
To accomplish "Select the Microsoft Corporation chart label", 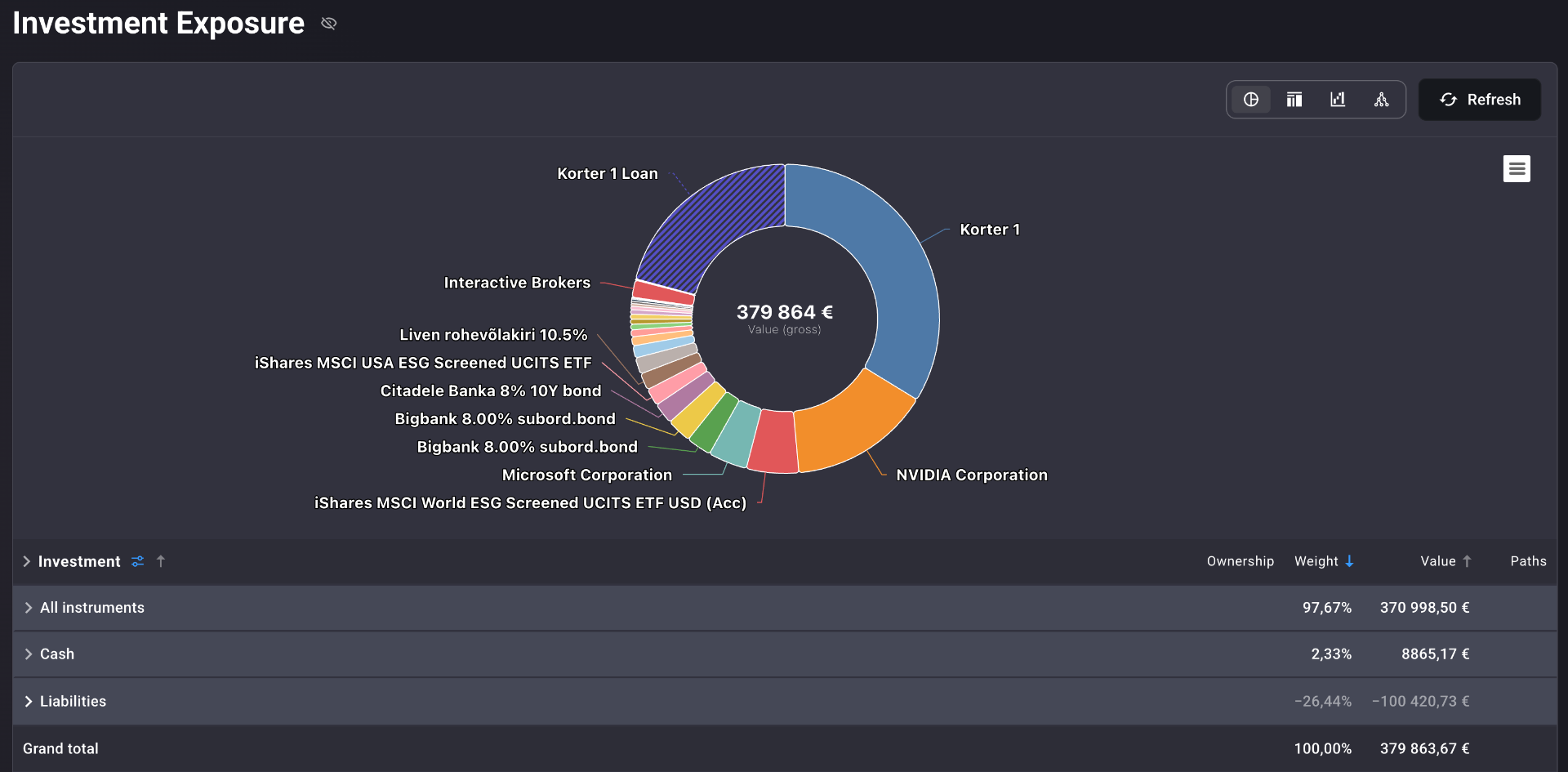I will tap(587, 475).
